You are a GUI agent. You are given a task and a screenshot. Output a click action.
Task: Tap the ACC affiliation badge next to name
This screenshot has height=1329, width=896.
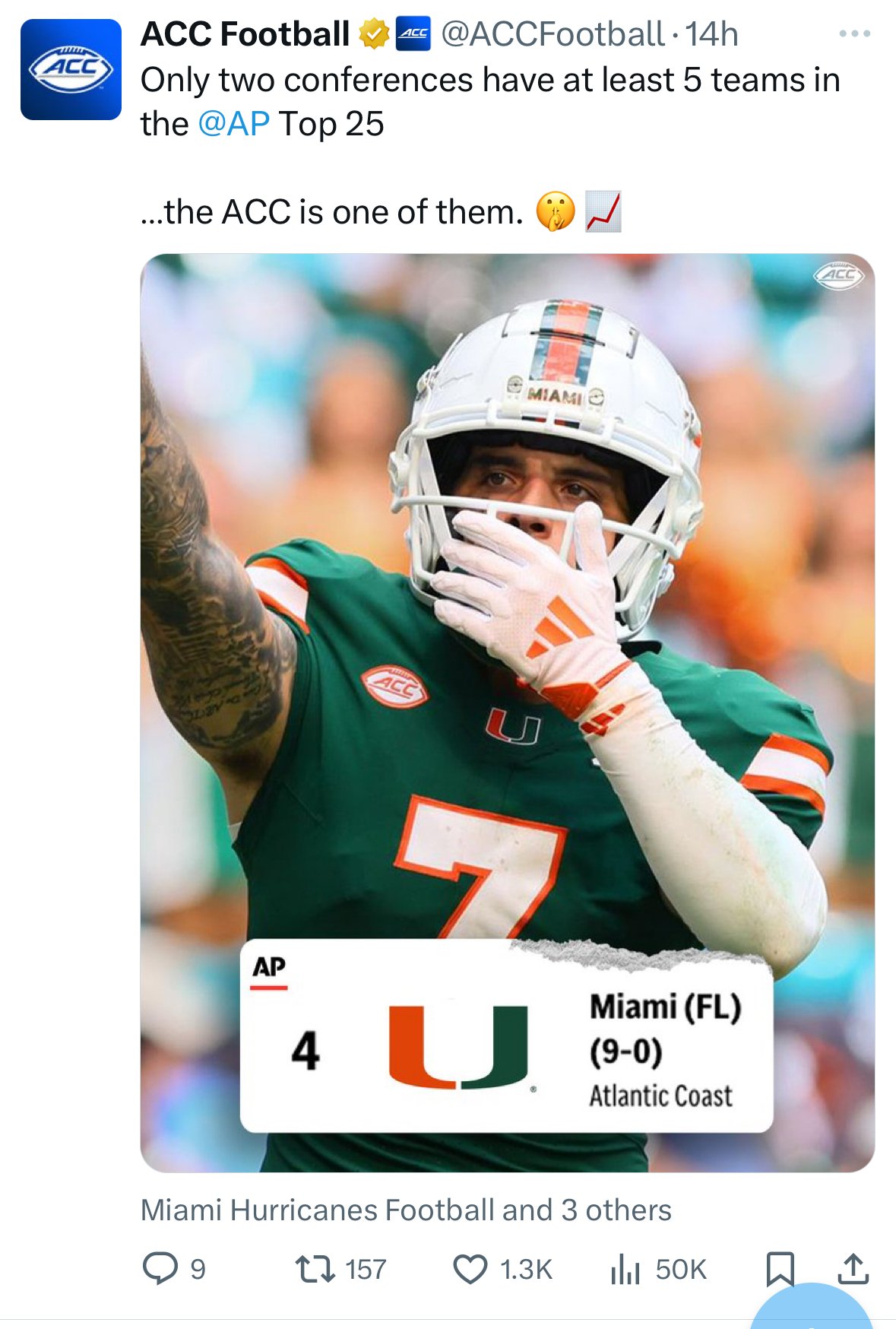point(413,33)
